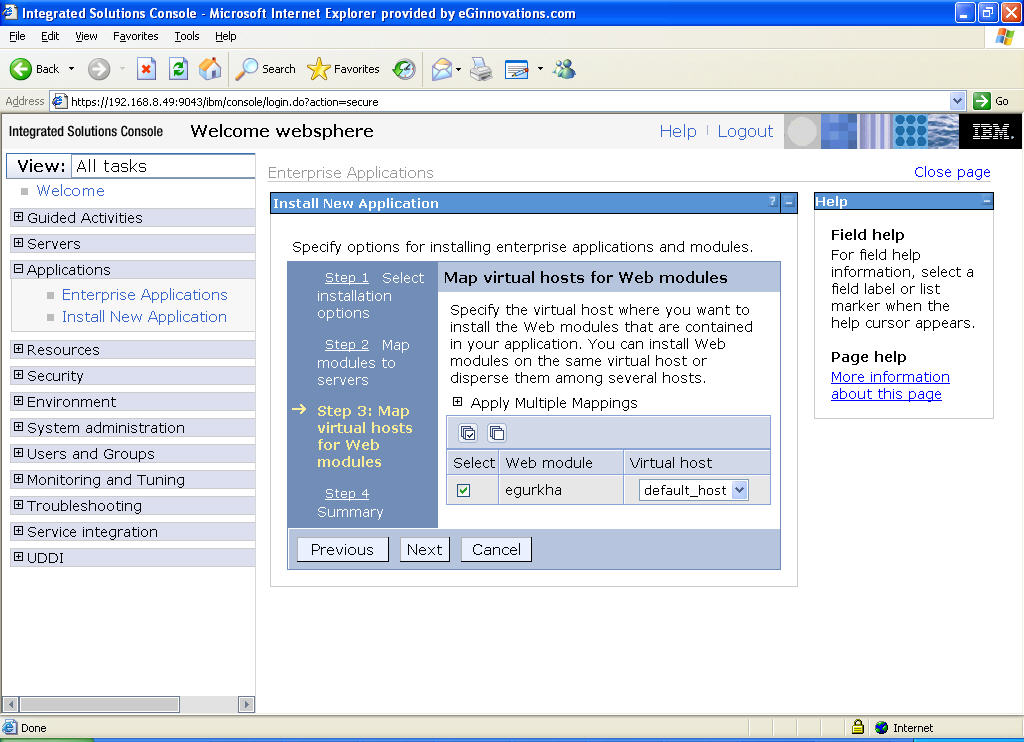
Task: Open the Search pane
Action: (264, 69)
